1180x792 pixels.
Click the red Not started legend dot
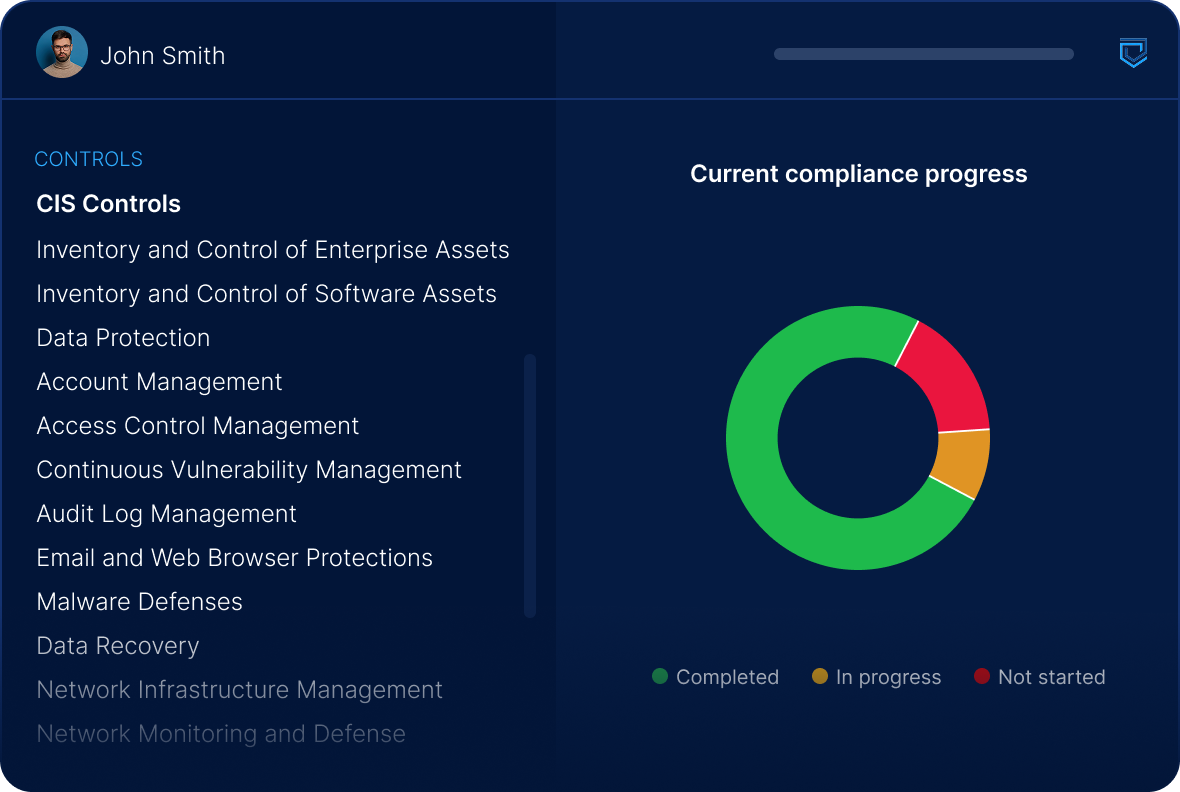(x=984, y=677)
